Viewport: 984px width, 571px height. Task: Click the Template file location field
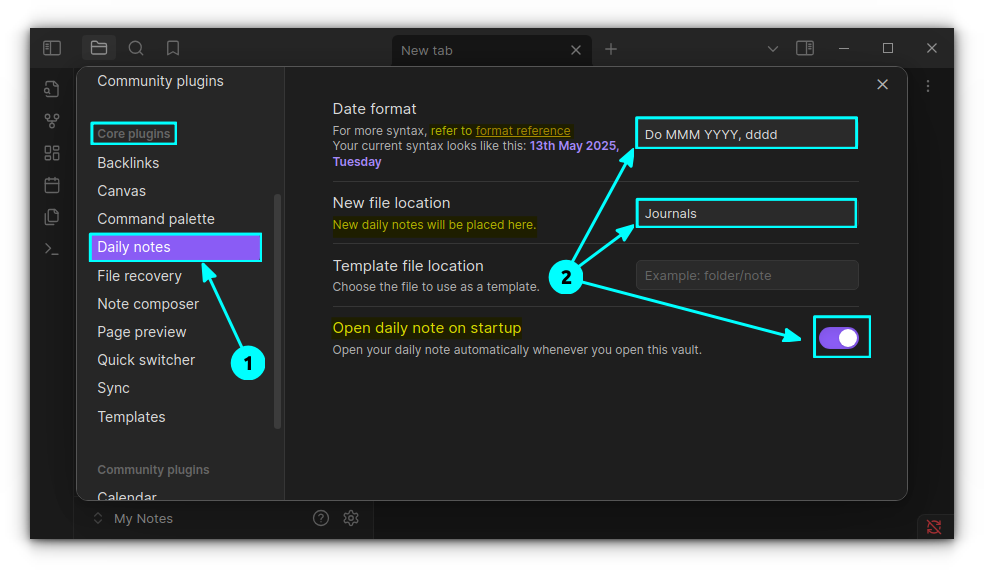click(747, 275)
